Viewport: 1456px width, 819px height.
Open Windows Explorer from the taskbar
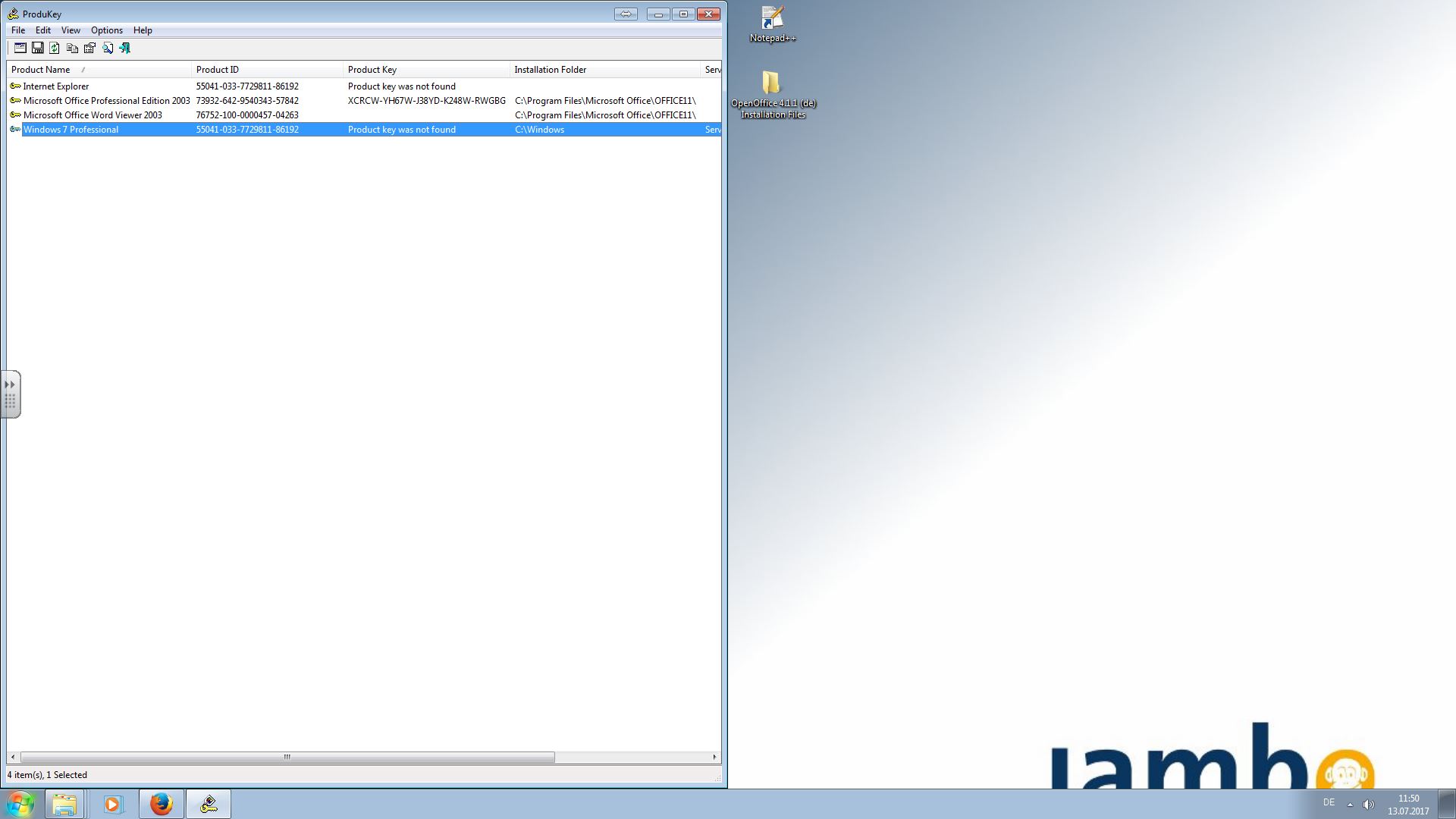coord(64,804)
